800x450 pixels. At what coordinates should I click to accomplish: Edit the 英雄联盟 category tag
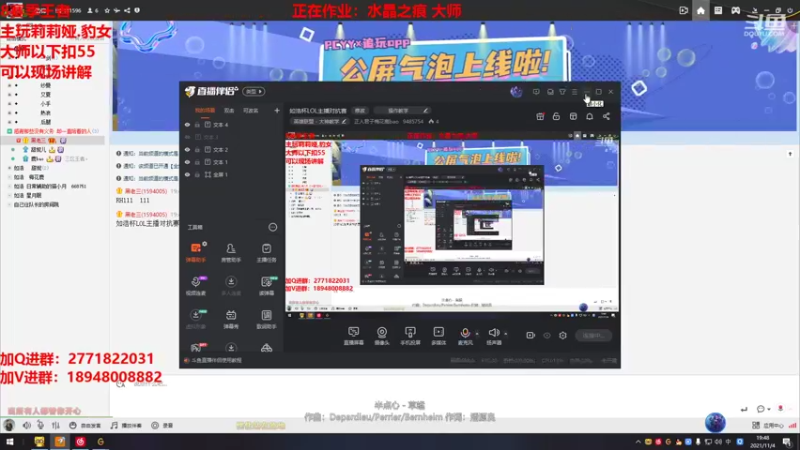320,121
